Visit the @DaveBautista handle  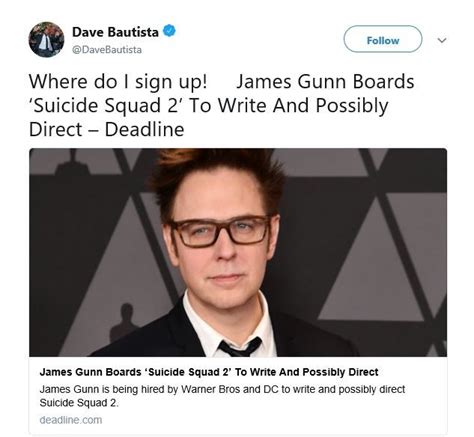point(107,50)
